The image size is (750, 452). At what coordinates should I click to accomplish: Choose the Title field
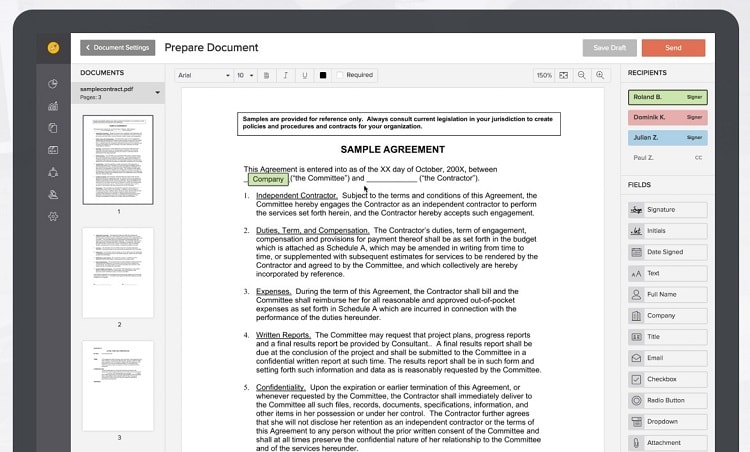coord(668,337)
